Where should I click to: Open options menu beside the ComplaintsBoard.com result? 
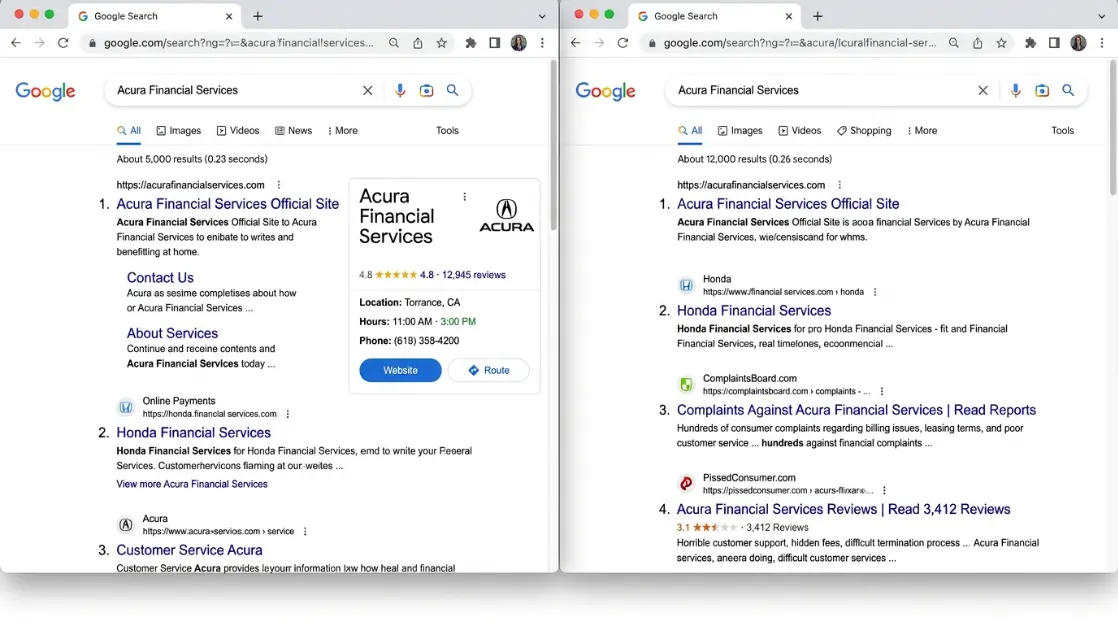881,392
